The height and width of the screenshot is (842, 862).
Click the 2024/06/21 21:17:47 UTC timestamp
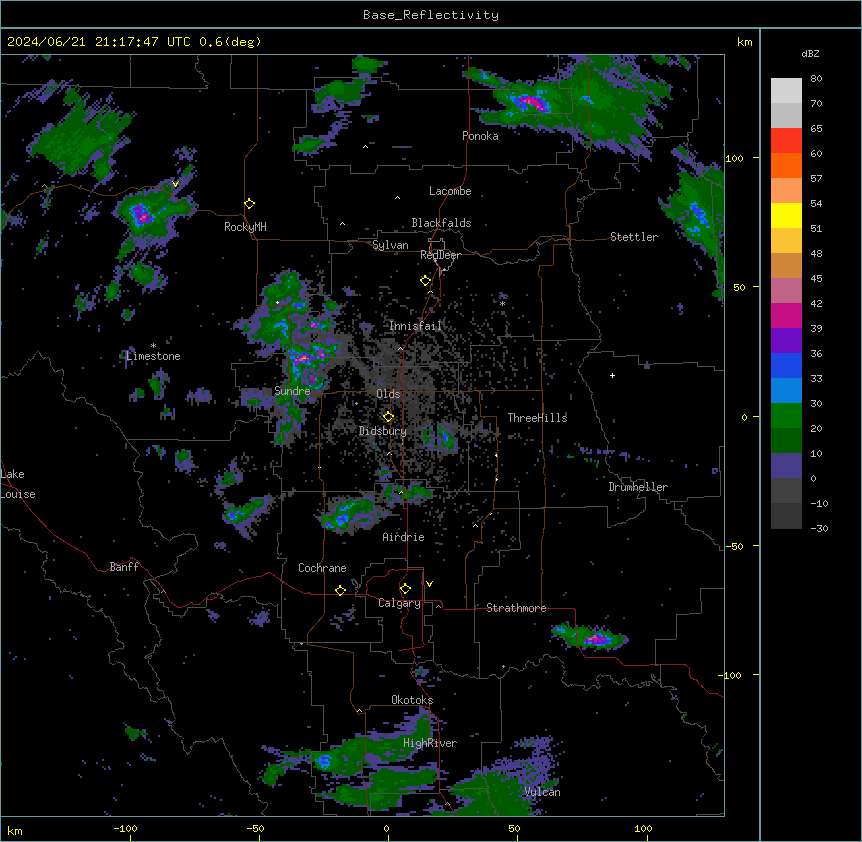click(99, 42)
